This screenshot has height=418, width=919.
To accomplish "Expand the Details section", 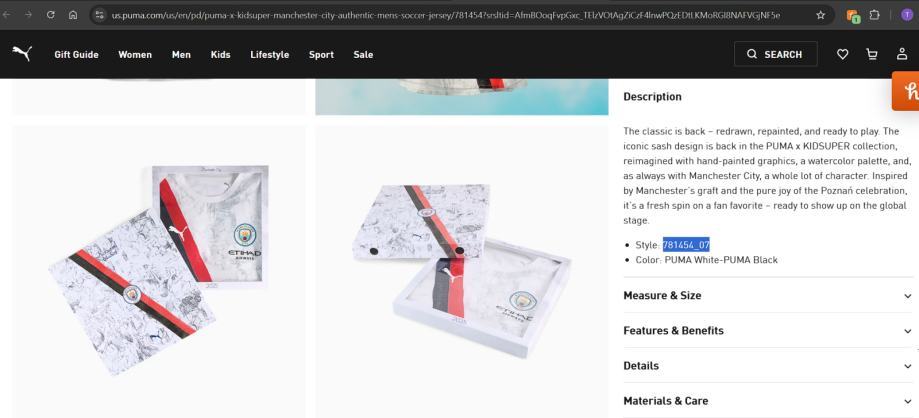I will (768, 365).
